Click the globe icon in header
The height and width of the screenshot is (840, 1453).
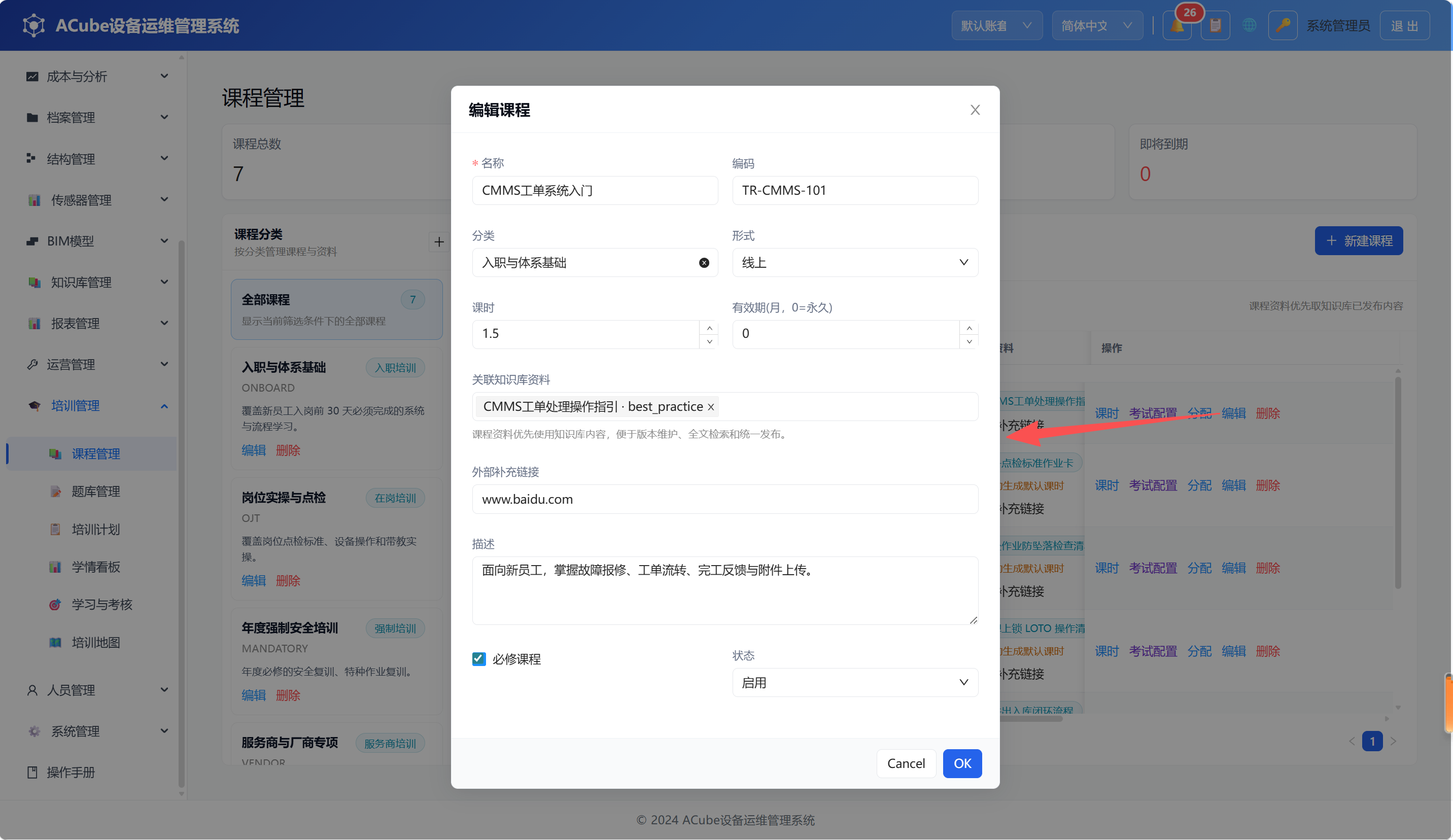1249,26
